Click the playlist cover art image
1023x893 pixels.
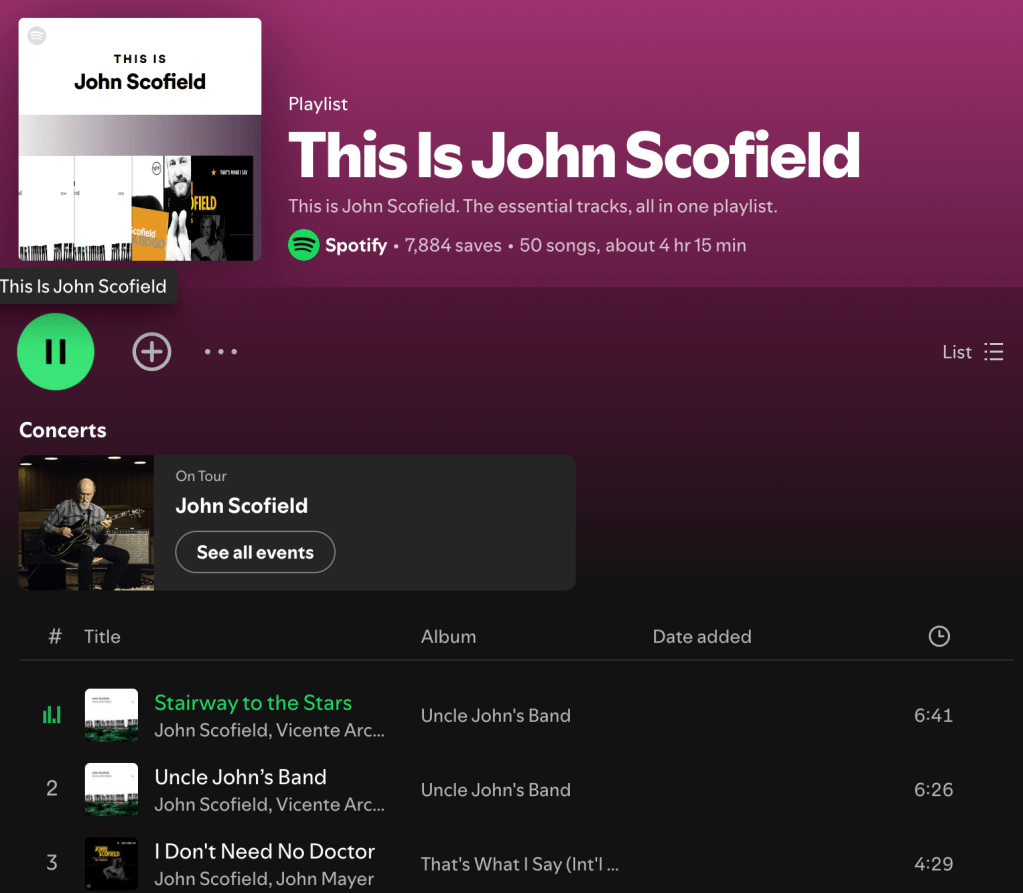(x=140, y=139)
